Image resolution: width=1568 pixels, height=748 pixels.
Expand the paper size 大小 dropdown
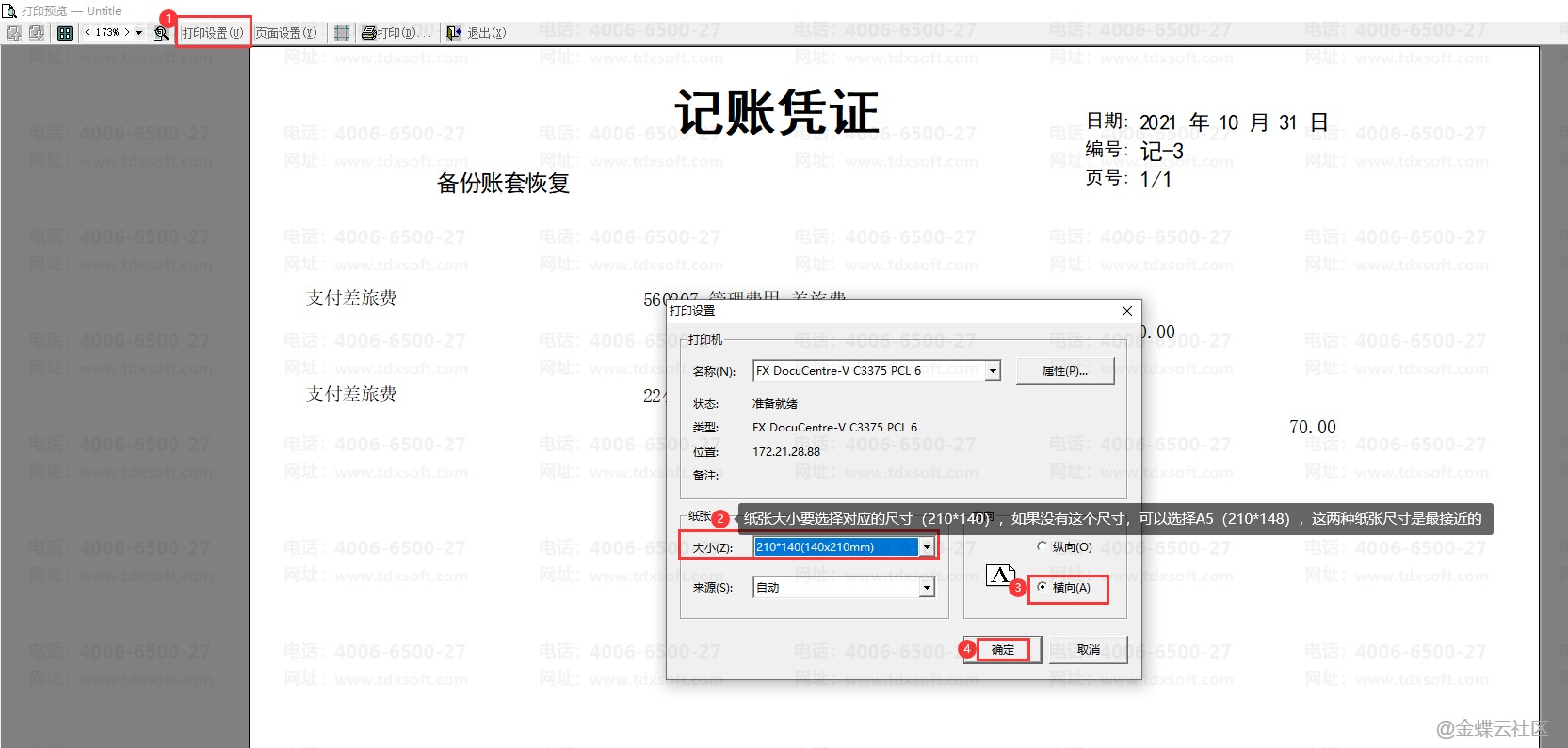[927, 547]
